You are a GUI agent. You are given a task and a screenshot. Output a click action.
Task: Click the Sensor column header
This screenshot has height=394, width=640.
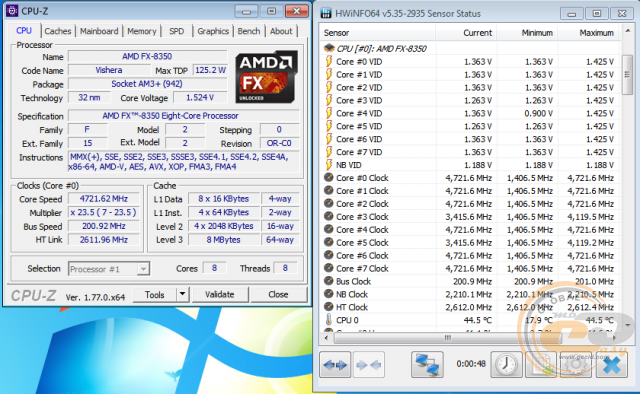(378, 33)
